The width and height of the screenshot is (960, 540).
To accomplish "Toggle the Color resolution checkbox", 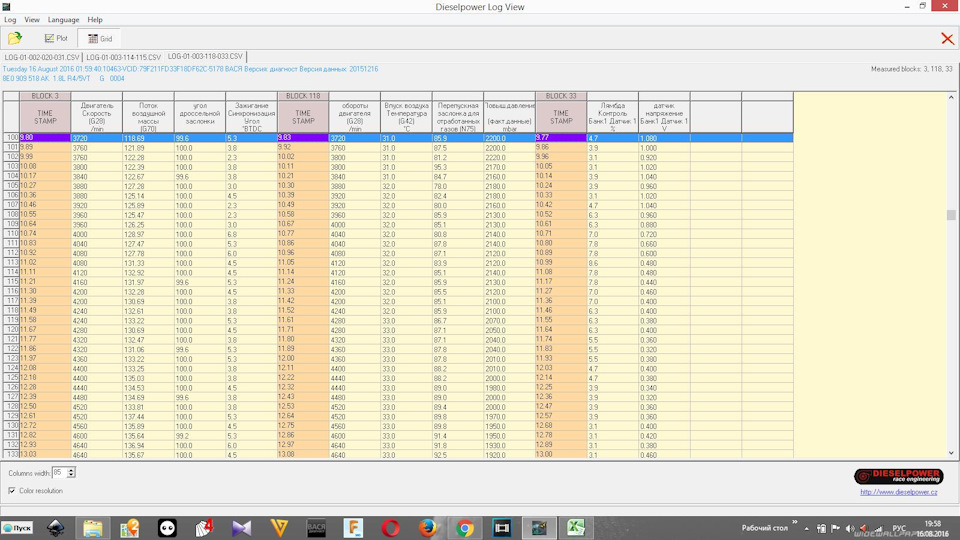I will [x=12, y=491].
